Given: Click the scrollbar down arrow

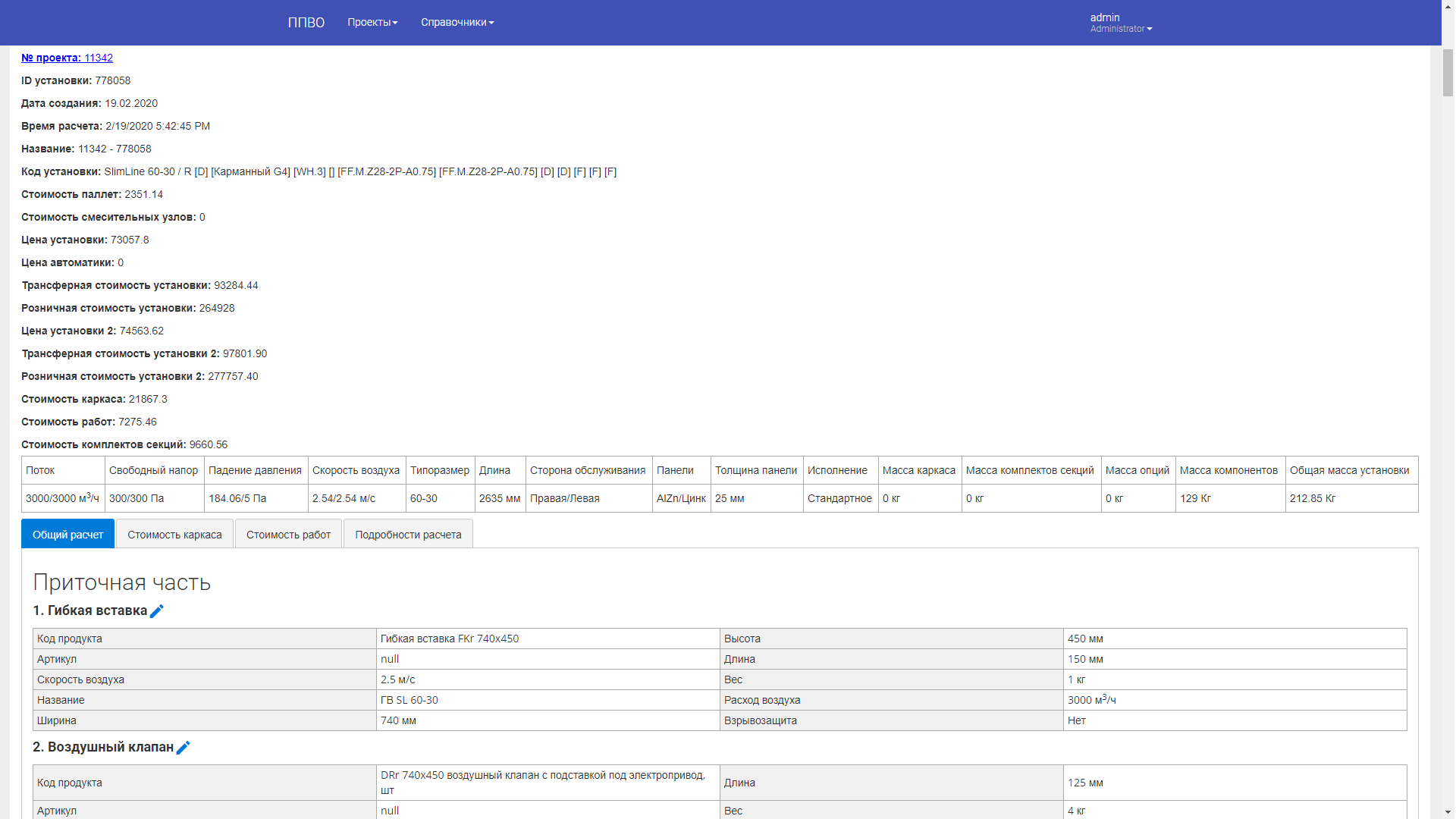Looking at the screenshot, I should tap(1448, 812).
